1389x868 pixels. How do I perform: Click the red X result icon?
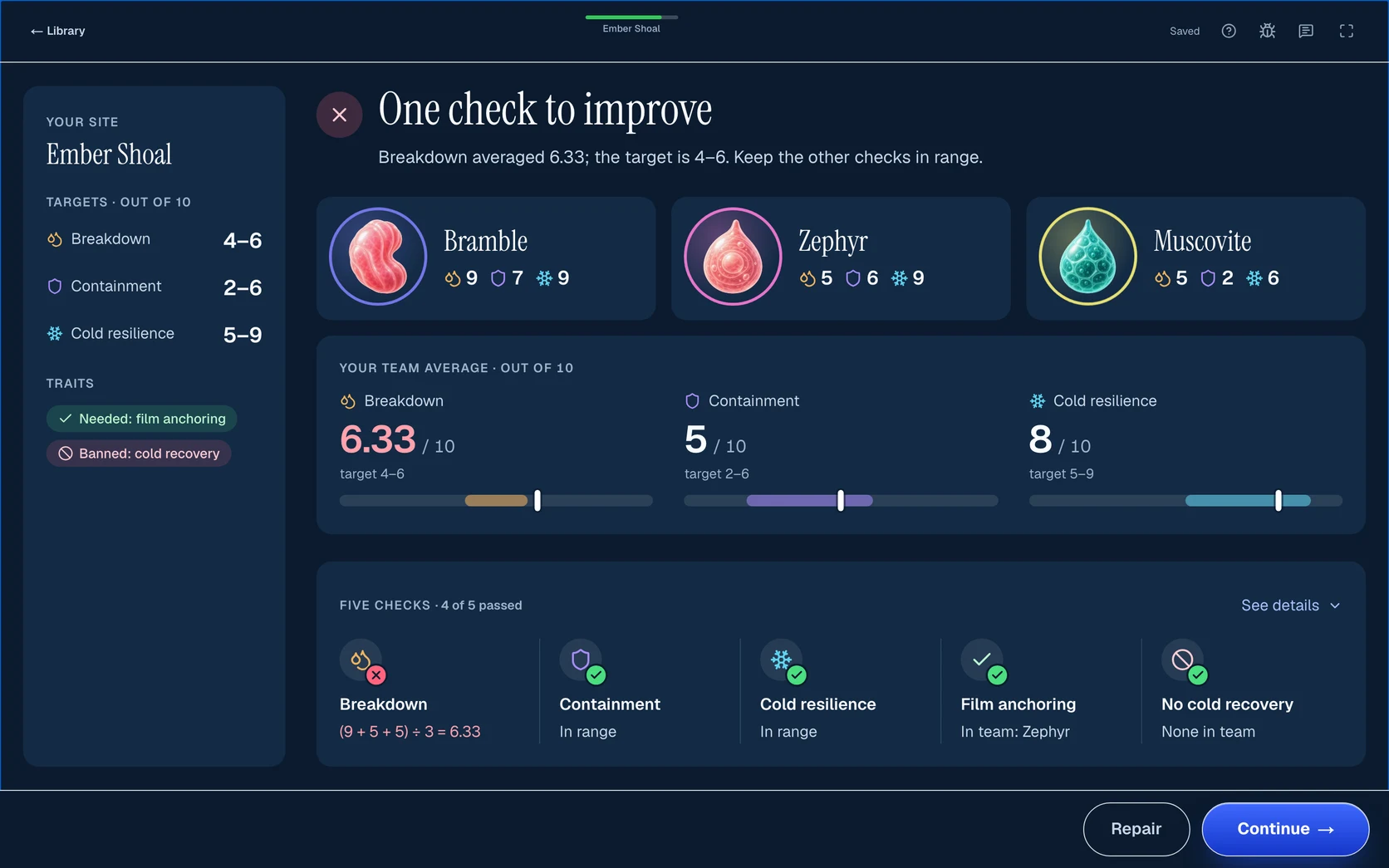339,115
